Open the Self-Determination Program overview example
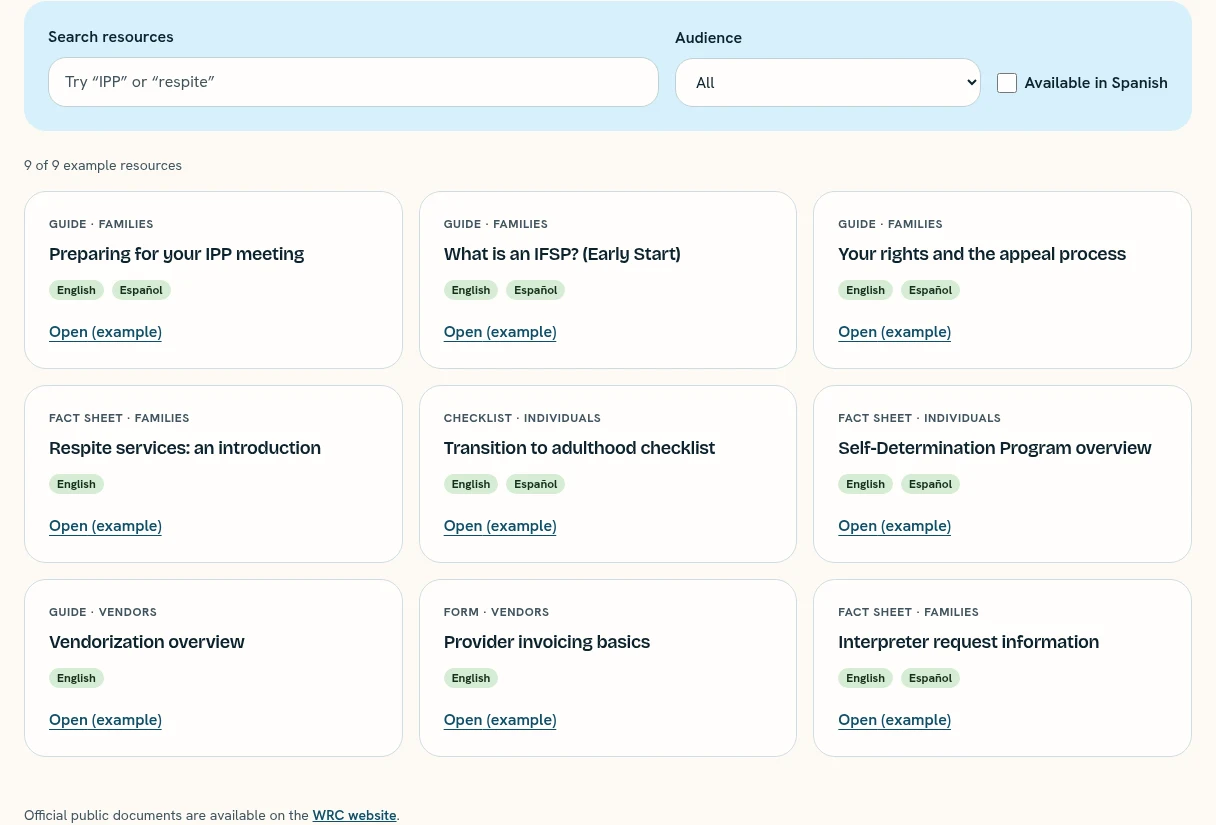The width and height of the screenshot is (1216, 825). pyautogui.click(x=894, y=526)
